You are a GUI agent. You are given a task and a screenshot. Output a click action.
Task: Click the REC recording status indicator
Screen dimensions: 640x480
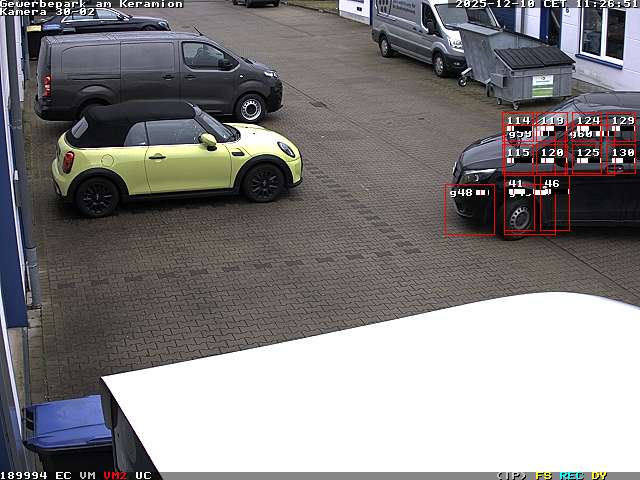coord(571,475)
